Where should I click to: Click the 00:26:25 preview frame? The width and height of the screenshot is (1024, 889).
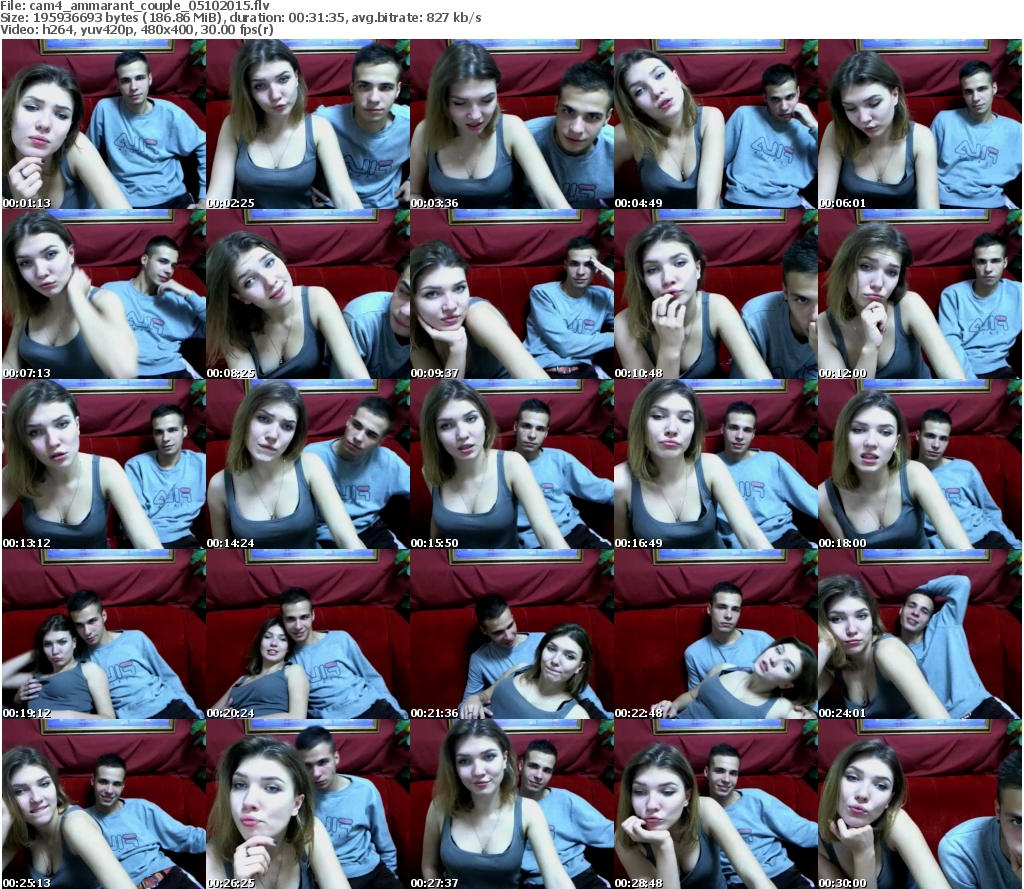[x=308, y=804]
